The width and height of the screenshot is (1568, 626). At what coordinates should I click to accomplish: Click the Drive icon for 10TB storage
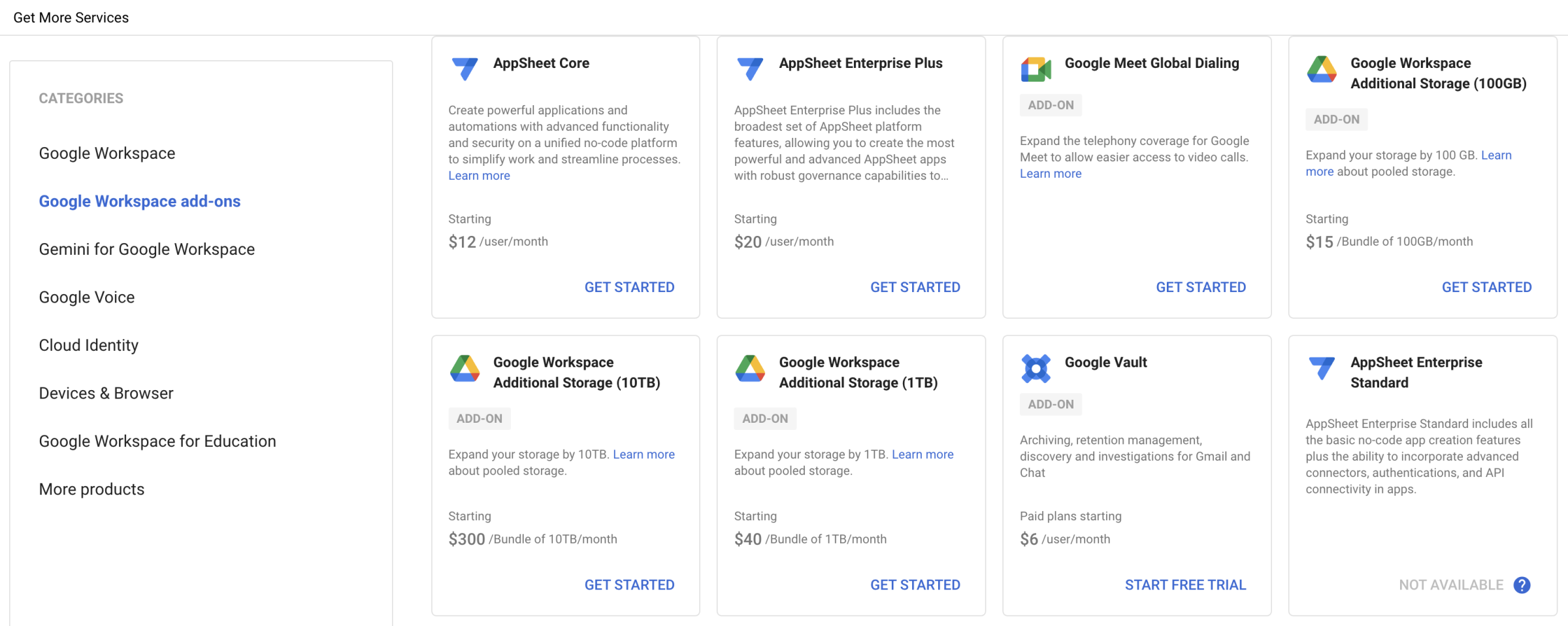click(465, 369)
